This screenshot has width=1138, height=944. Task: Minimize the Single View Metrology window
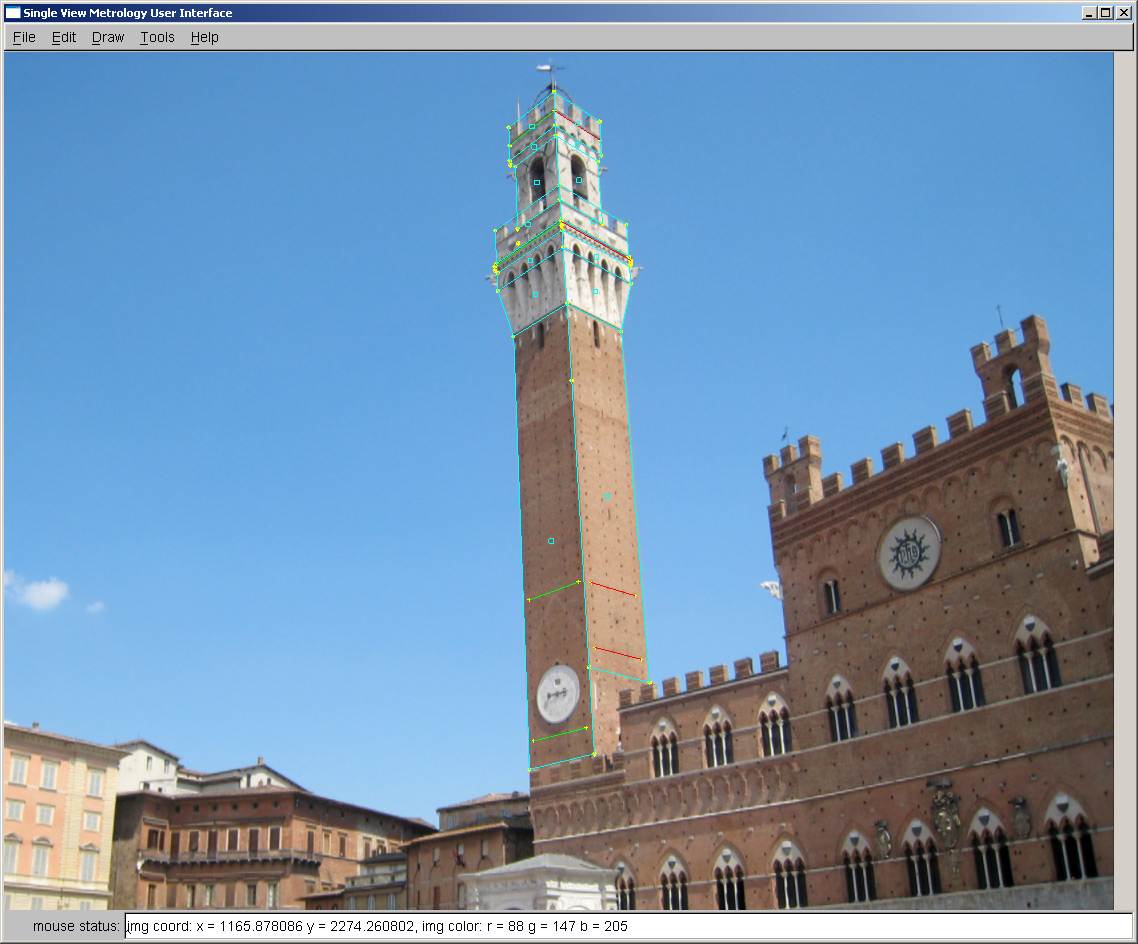pos(1089,12)
